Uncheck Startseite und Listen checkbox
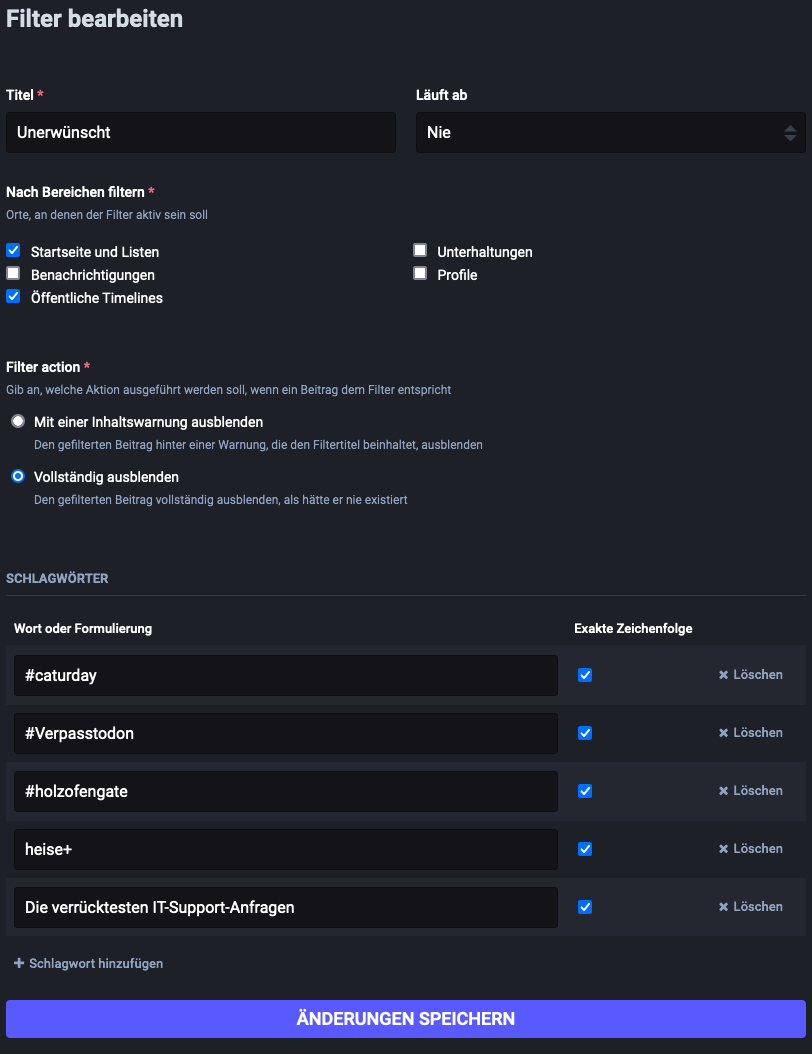Image resolution: width=812 pixels, height=1054 pixels. (14, 251)
